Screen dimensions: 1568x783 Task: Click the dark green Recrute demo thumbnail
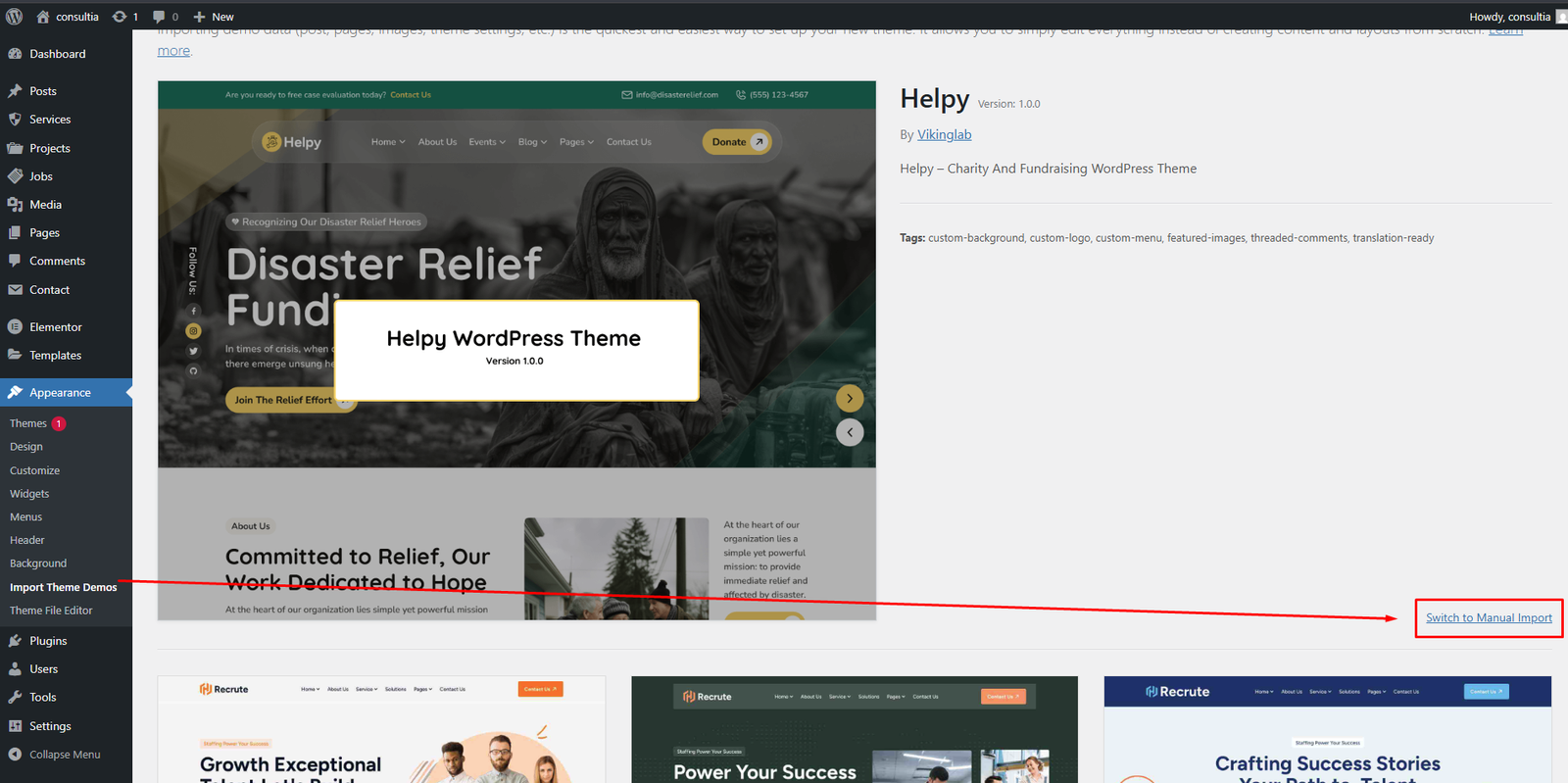coord(855,729)
